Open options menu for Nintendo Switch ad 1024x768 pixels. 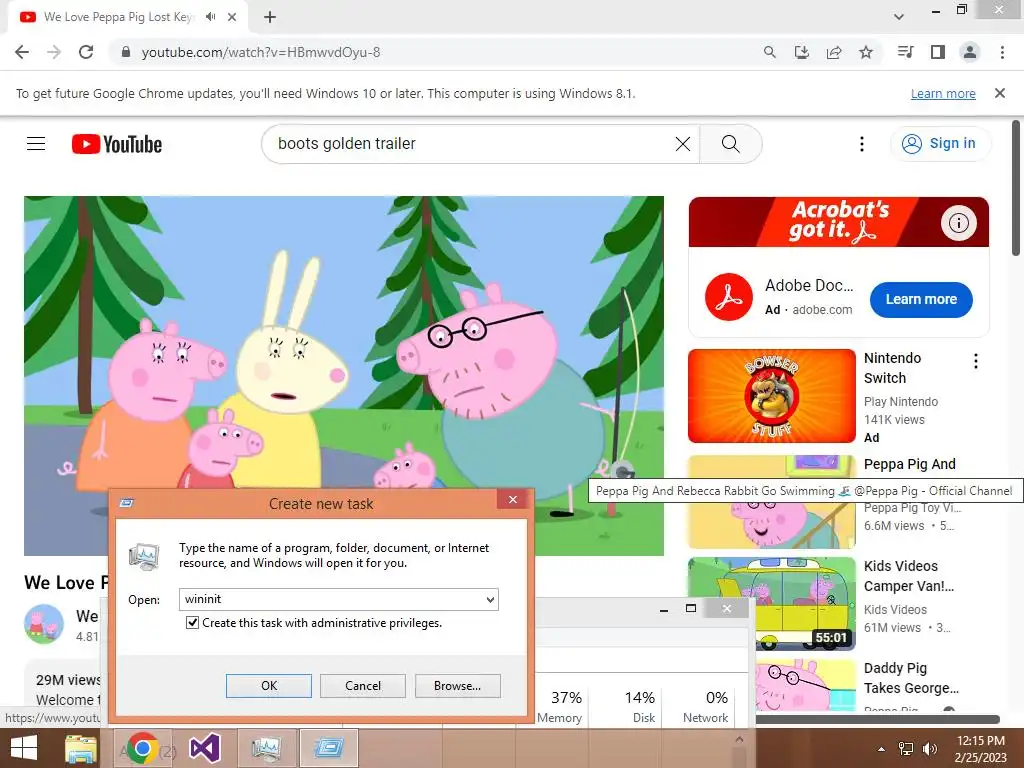976,361
